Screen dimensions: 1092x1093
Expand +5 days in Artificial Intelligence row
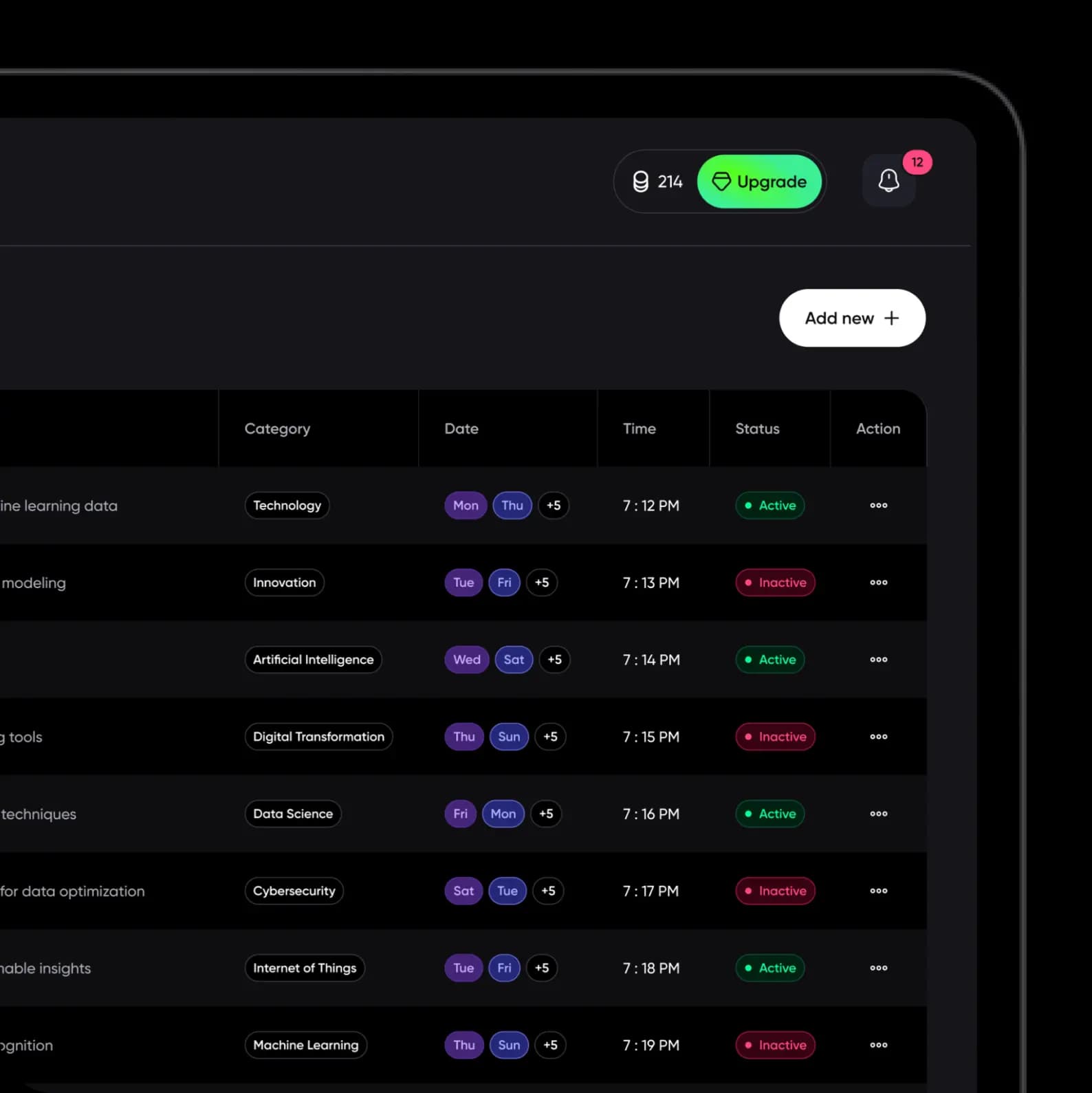tap(554, 660)
